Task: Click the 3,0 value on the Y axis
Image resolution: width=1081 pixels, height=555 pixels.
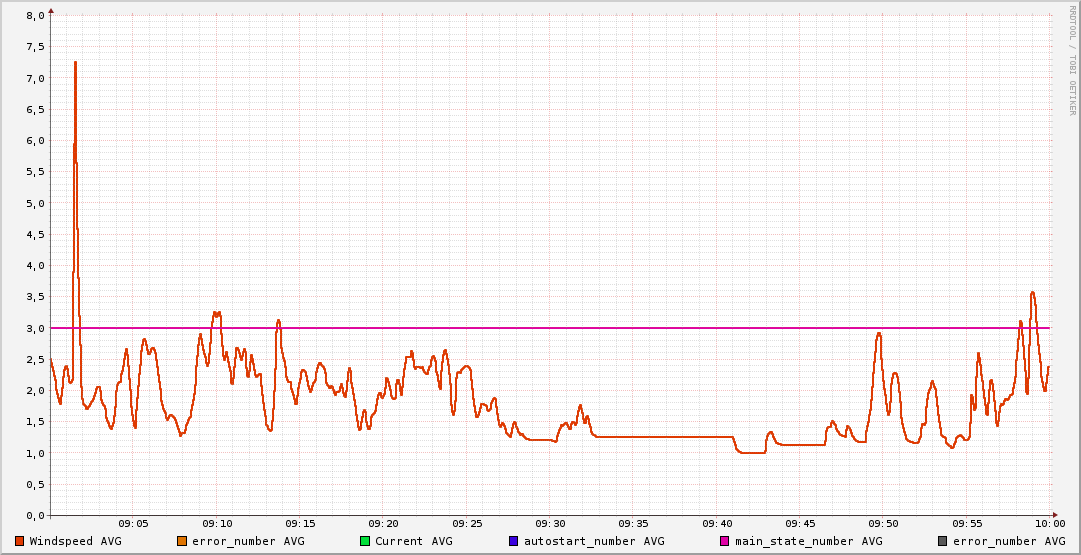Action: click(34, 328)
